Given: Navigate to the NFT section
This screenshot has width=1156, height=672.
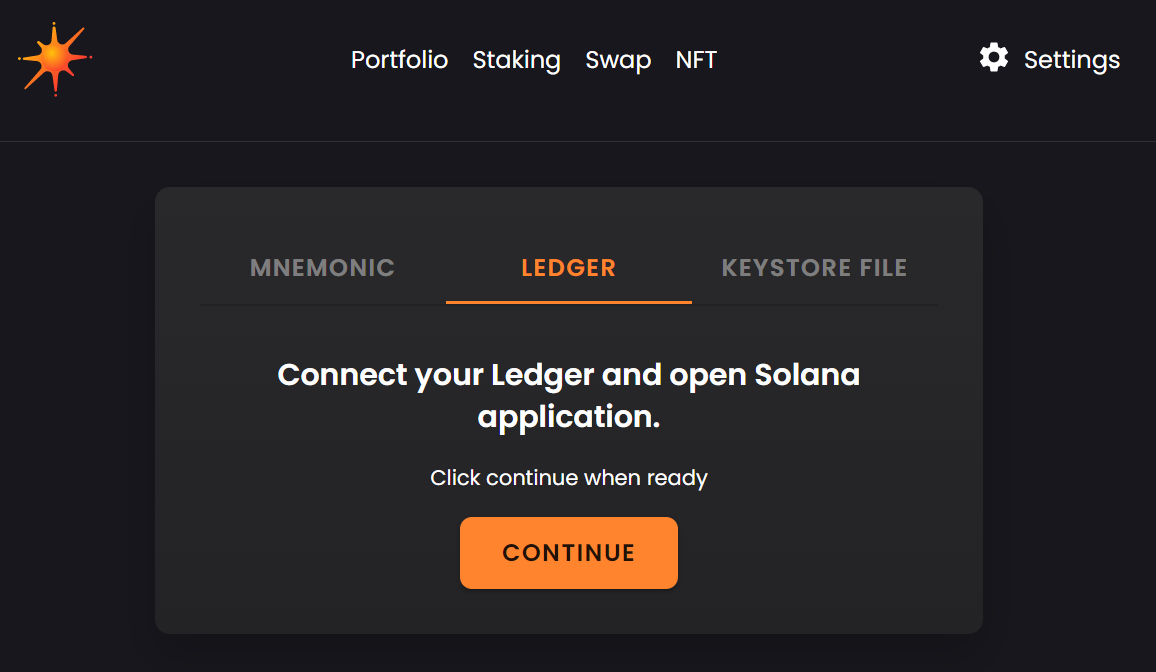Looking at the screenshot, I should pyautogui.click(x=696, y=60).
